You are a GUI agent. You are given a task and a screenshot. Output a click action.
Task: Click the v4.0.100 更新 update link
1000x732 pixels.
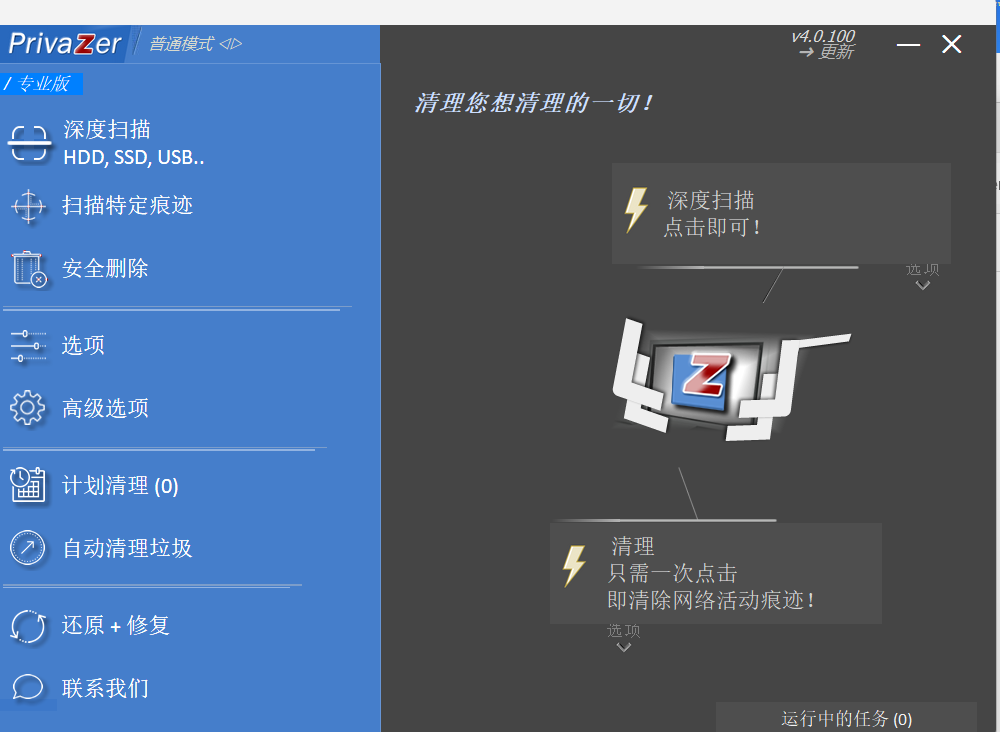823,44
